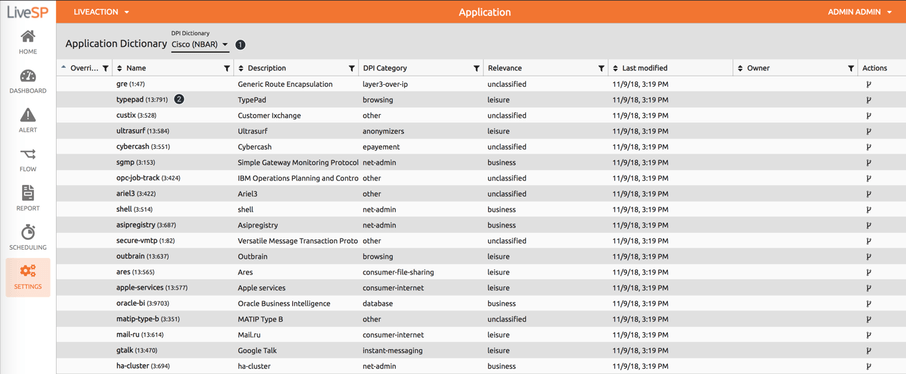Open the Dashboard gauge icon
The width and height of the screenshot is (906, 374).
pyautogui.click(x=28, y=76)
